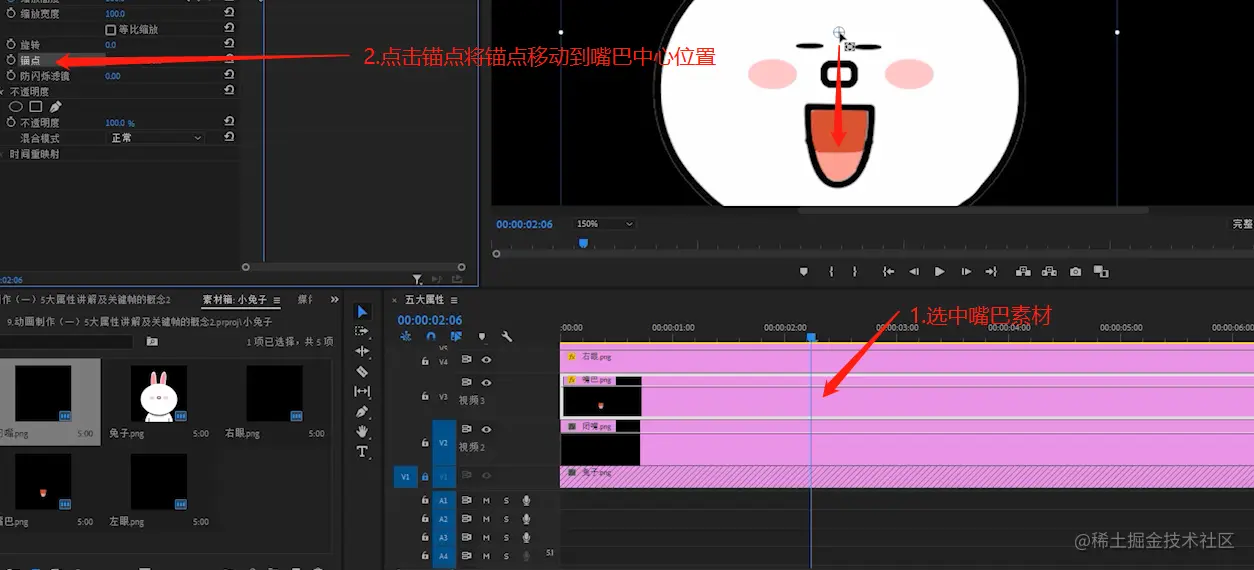The height and width of the screenshot is (570, 1254).
Task: Toggle 等比缩放 uniform scale checkbox
Action: click(110, 30)
